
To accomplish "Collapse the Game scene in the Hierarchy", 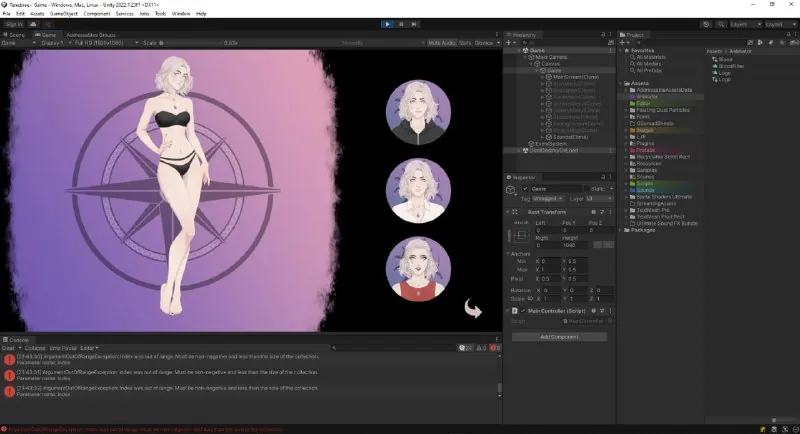I will pos(520,50).
